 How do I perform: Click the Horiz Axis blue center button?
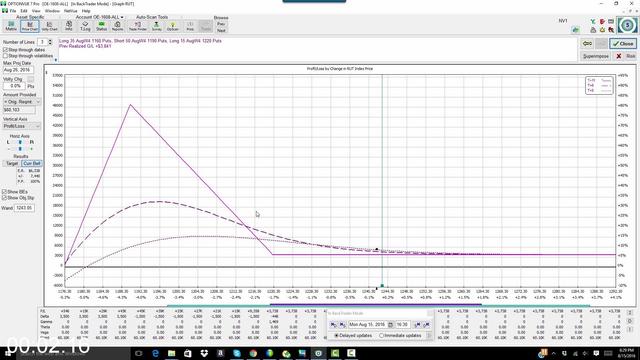click(20, 142)
